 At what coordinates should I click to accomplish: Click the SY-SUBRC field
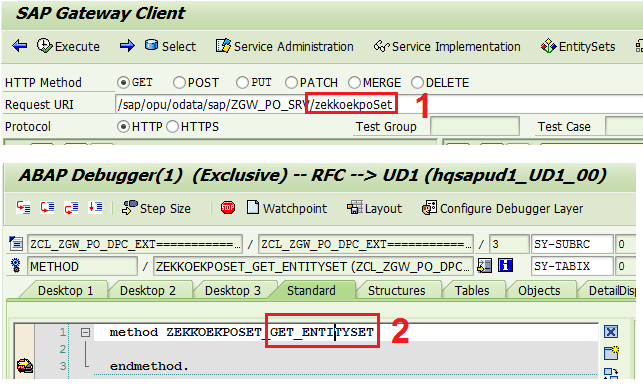(572, 244)
